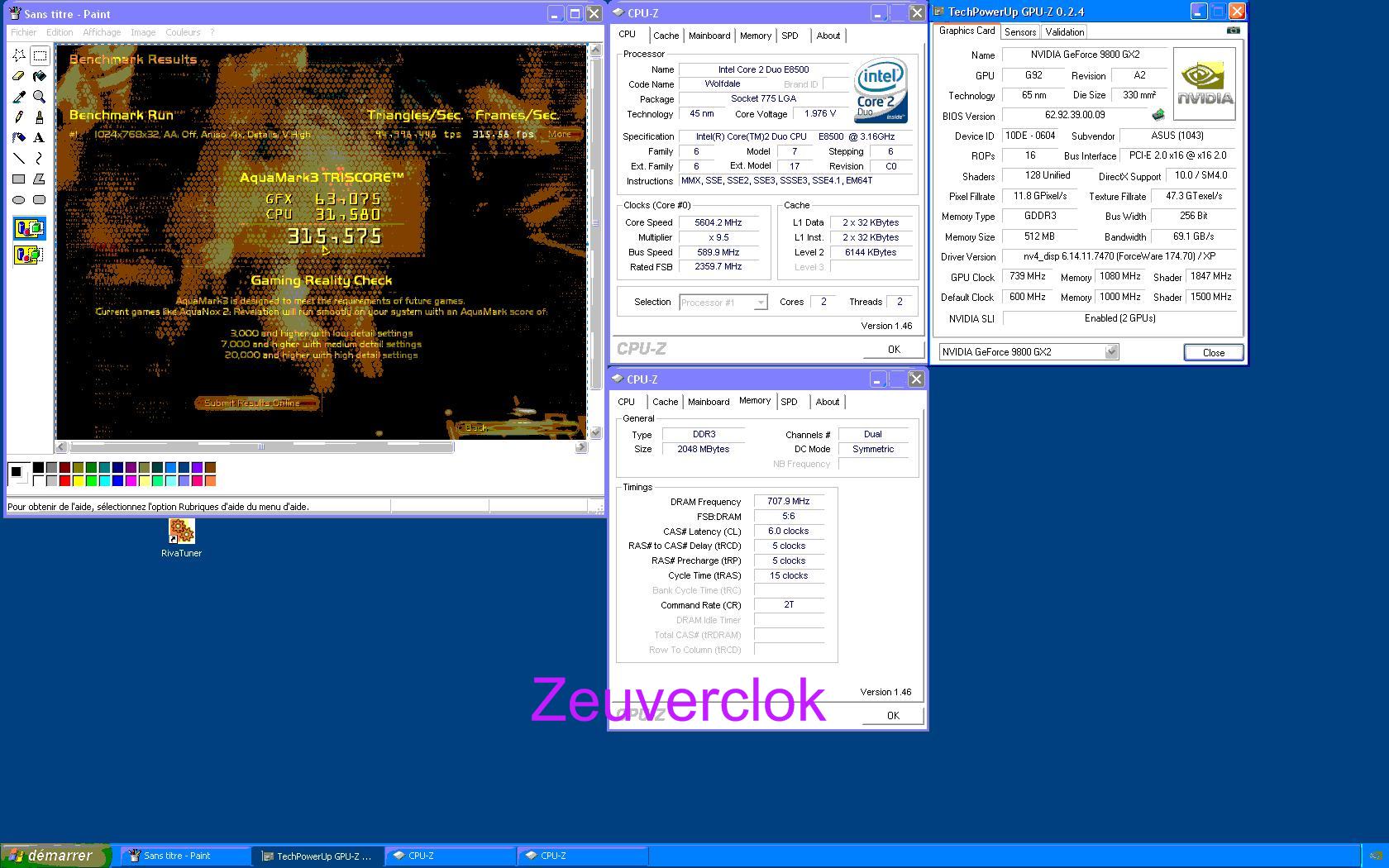The image size is (1389, 868).
Task: Switch to Cache tab in top CPU-Z
Action: (666, 36)
